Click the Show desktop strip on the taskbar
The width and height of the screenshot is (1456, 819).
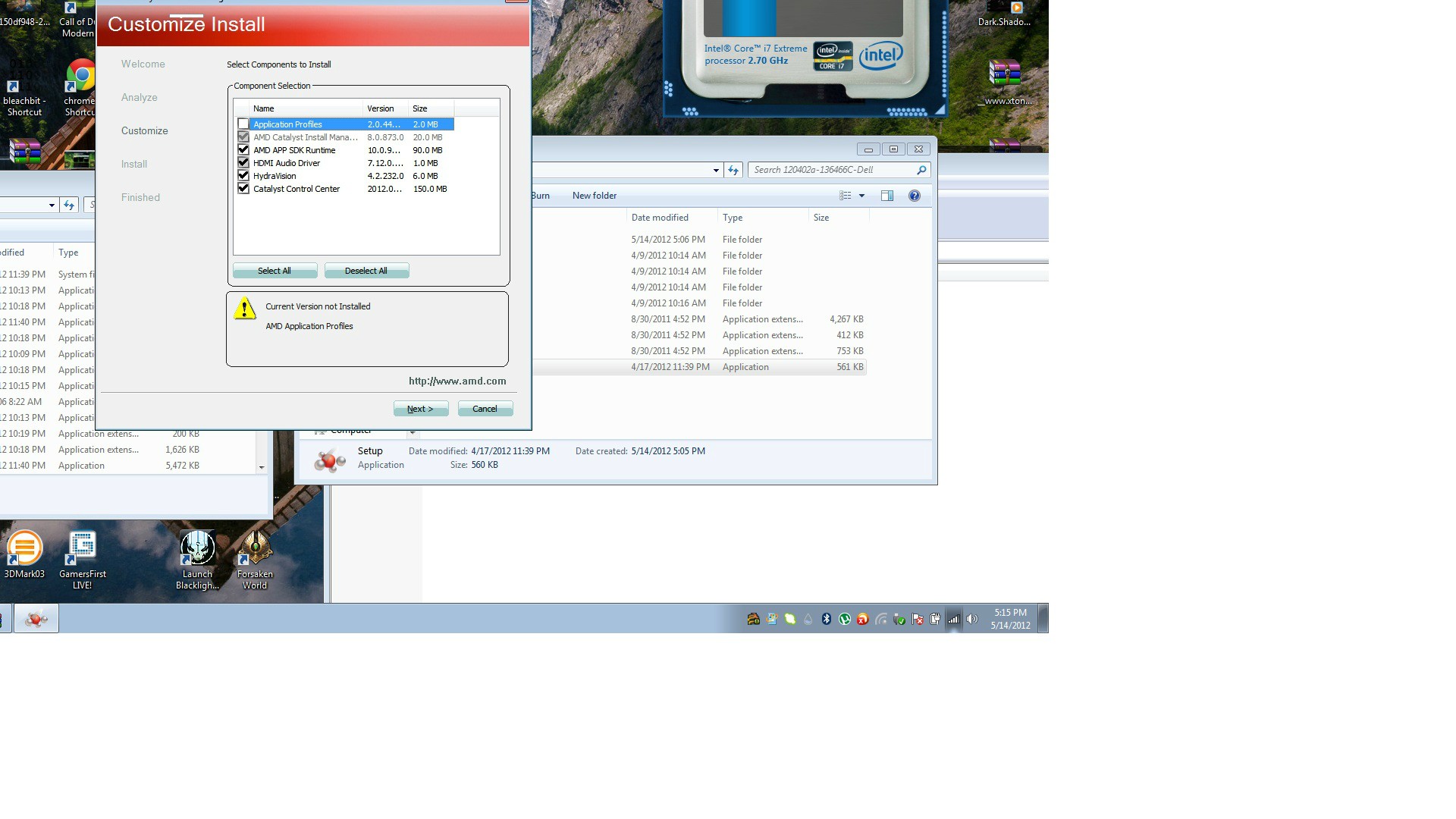[x=1043, y=619]
